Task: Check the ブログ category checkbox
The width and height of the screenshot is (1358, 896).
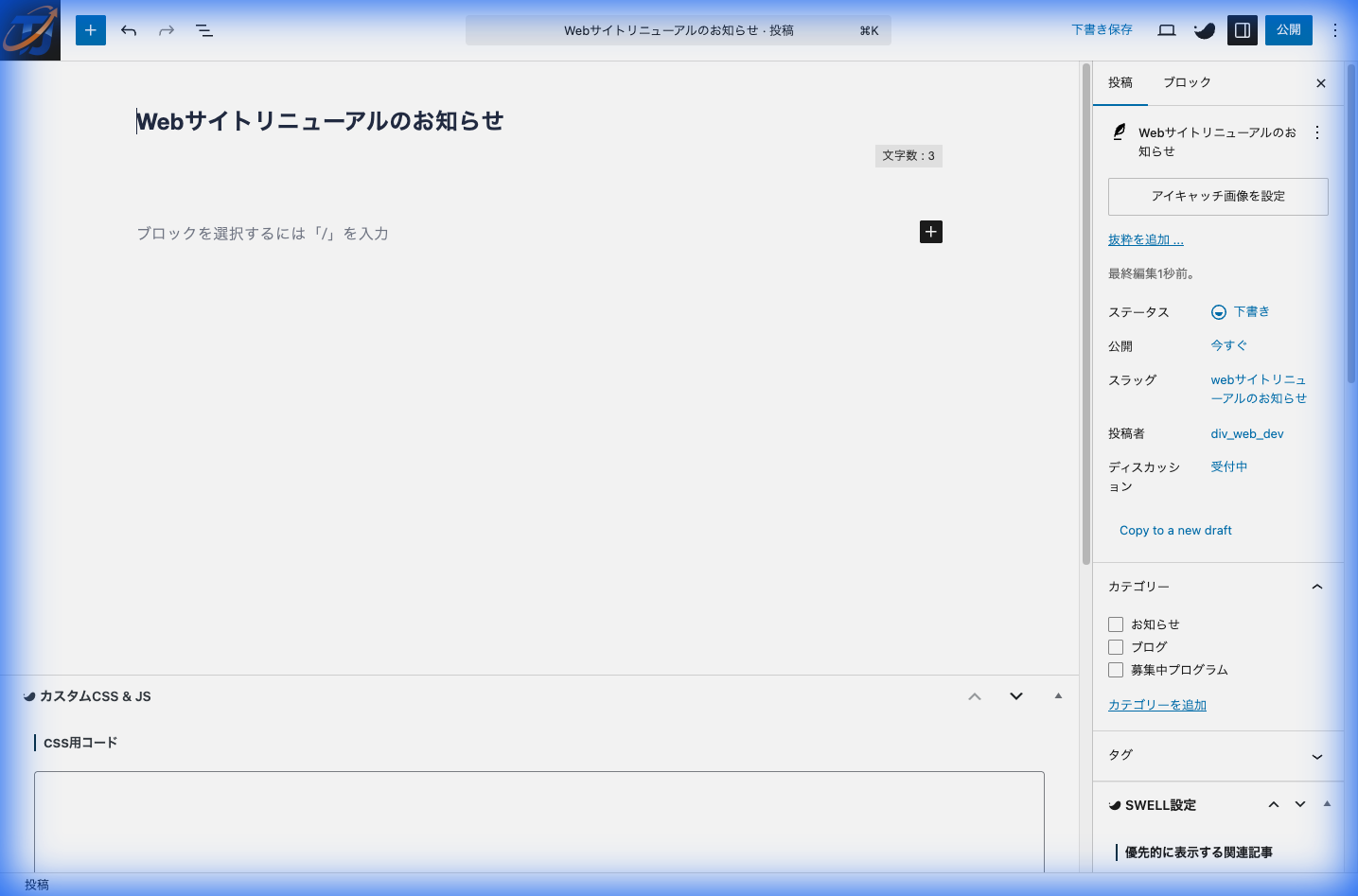Action: [1116, 646]
